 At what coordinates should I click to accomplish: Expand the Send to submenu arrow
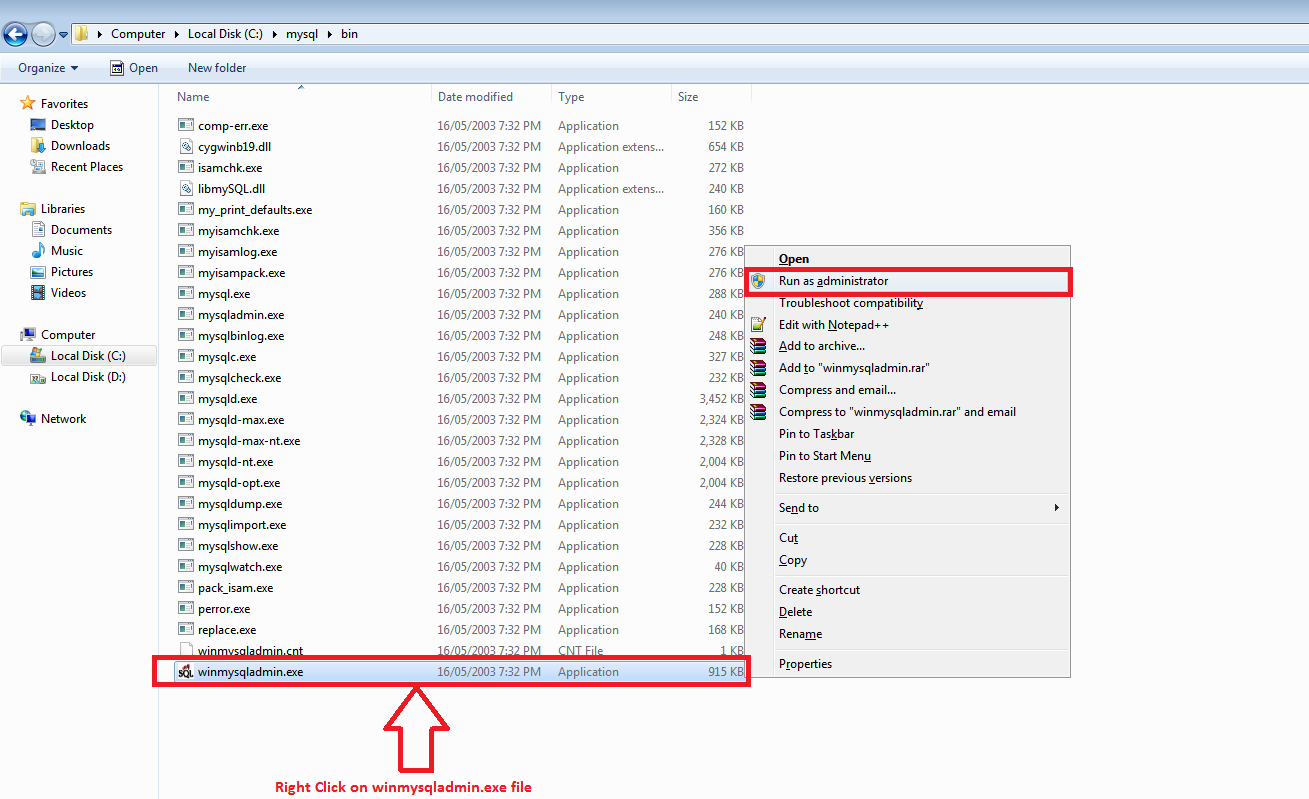(x=1057, y=508)
